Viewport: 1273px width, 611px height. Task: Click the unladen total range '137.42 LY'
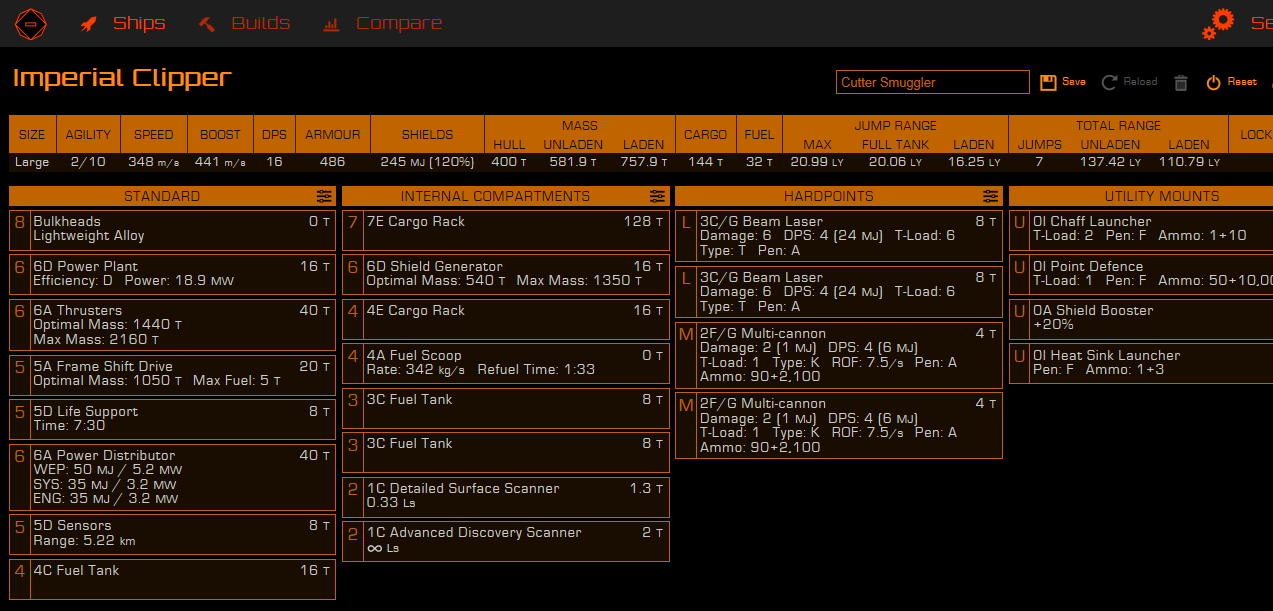(1110, 162)
